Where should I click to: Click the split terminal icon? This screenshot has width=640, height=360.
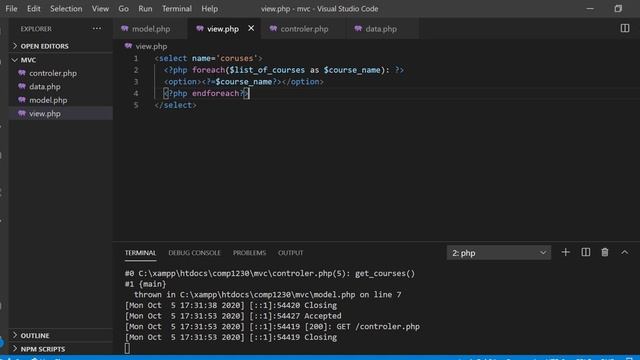tap(586, 253)
